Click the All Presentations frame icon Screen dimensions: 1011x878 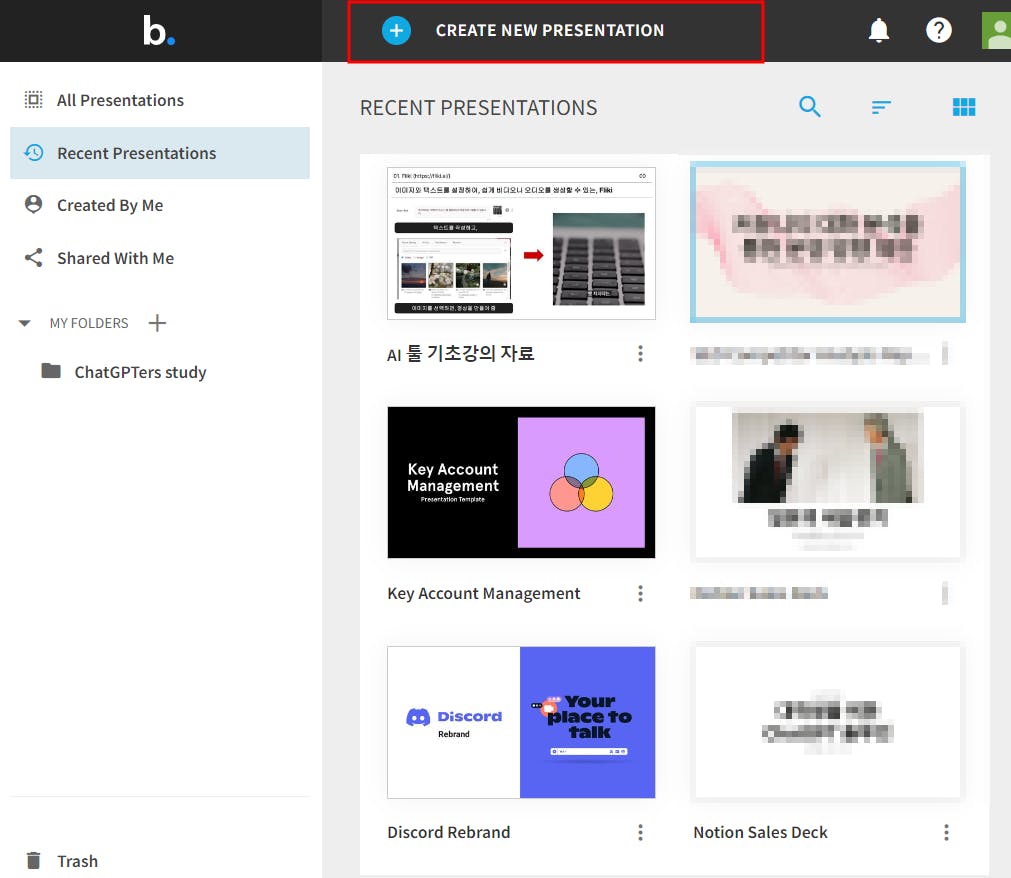34,99
